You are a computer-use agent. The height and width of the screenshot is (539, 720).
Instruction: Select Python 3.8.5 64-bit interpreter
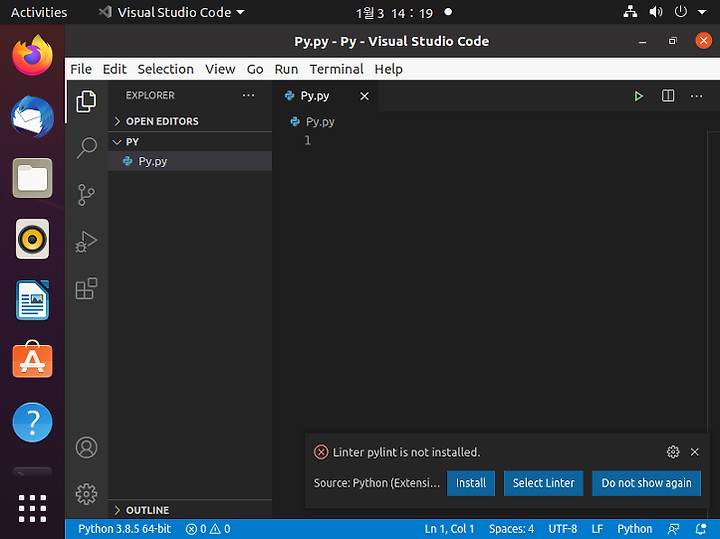(x=124, y=529)
